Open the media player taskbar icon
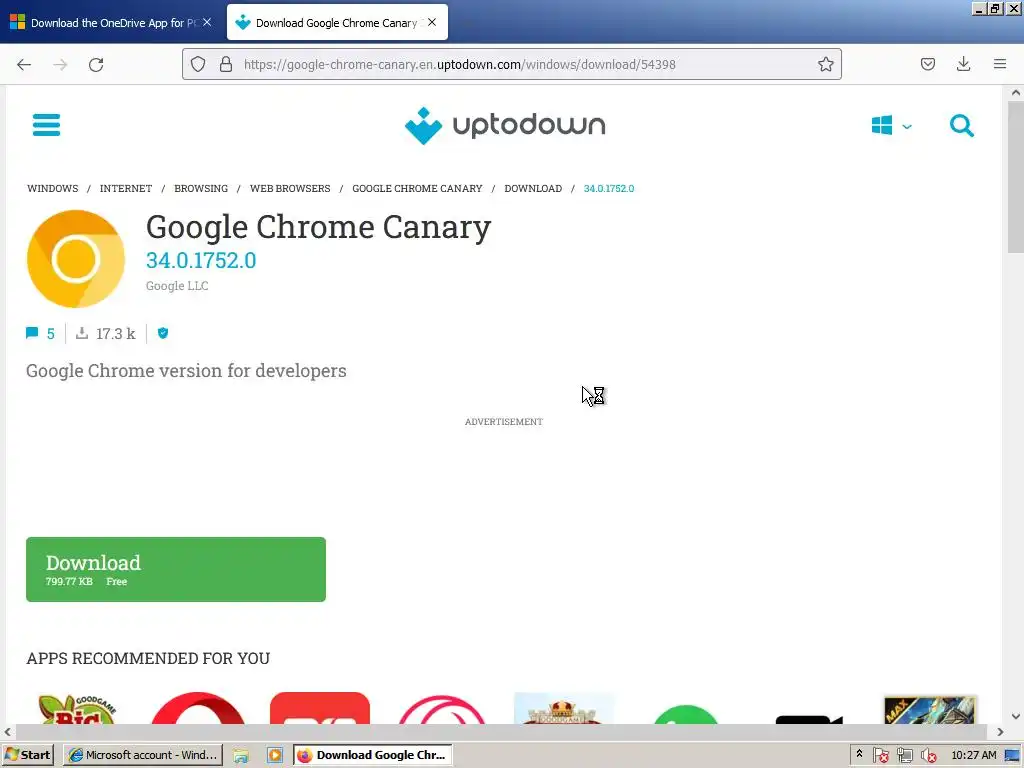 [275, 756]
